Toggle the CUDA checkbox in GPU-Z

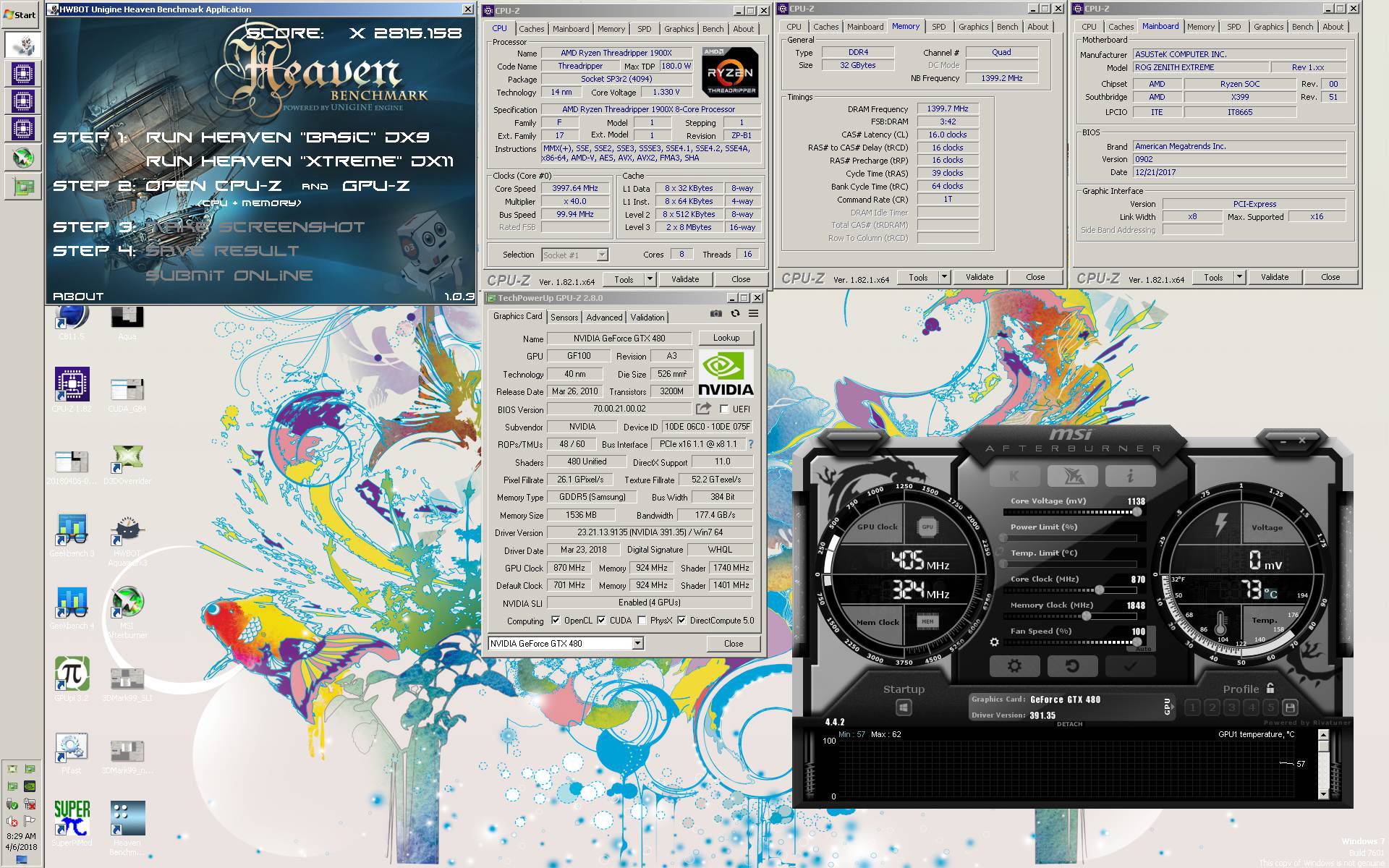tap(601, 621)
